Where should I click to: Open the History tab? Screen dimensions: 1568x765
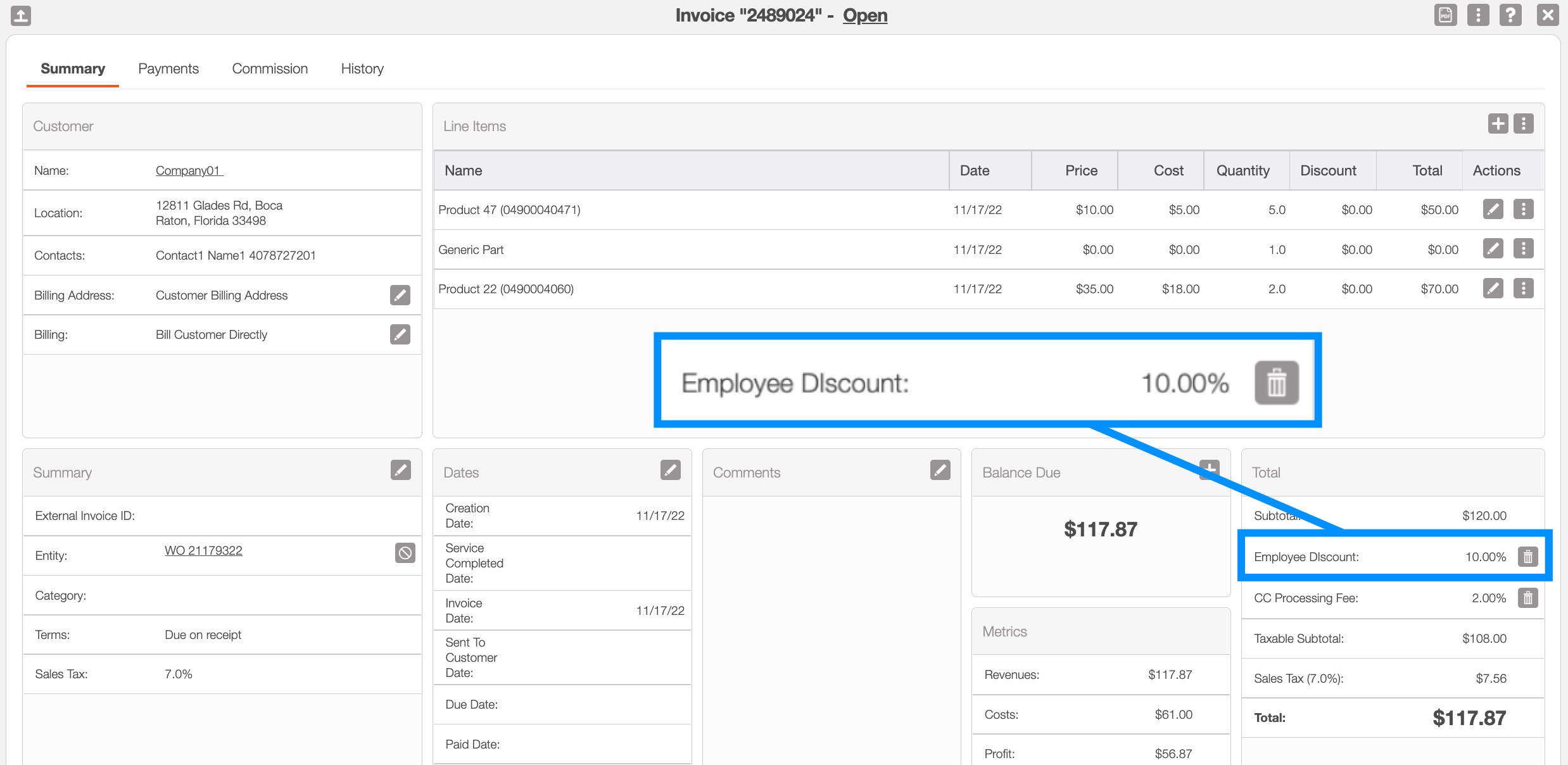(x=362, y=68)
